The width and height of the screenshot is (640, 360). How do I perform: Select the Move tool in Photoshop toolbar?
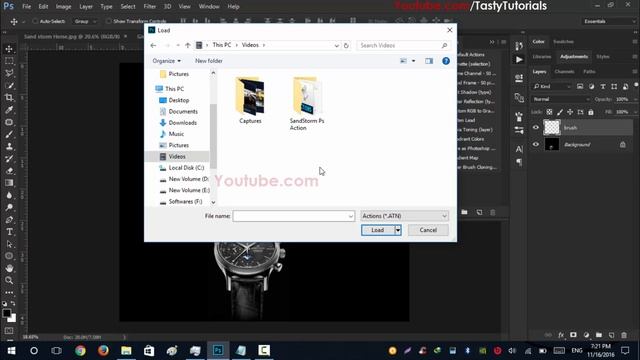pos(9,49)
